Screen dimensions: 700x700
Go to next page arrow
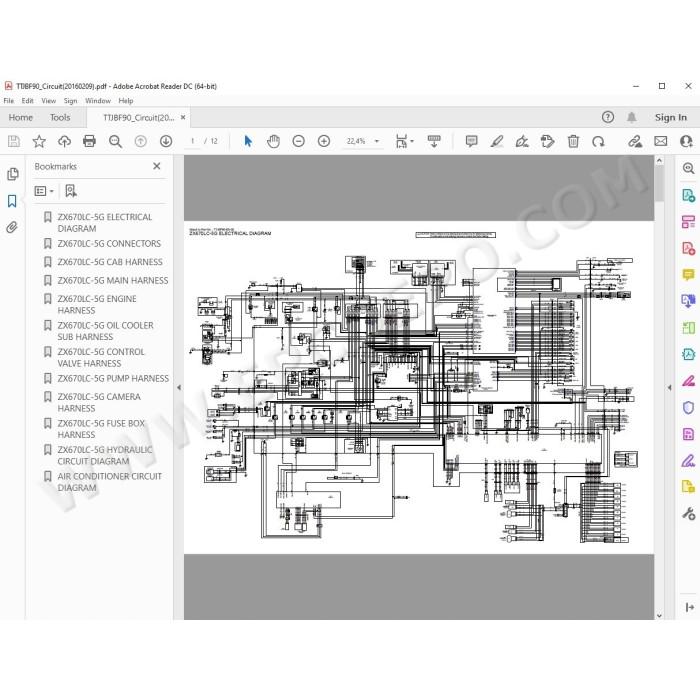pyautogui.click(x=166, y=142)
